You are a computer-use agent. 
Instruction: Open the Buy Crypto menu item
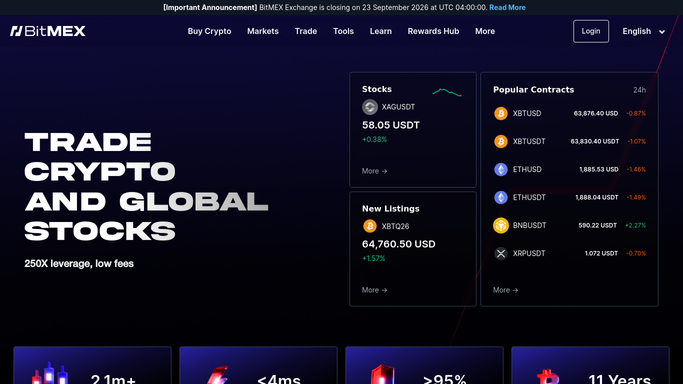click(210, 31)
